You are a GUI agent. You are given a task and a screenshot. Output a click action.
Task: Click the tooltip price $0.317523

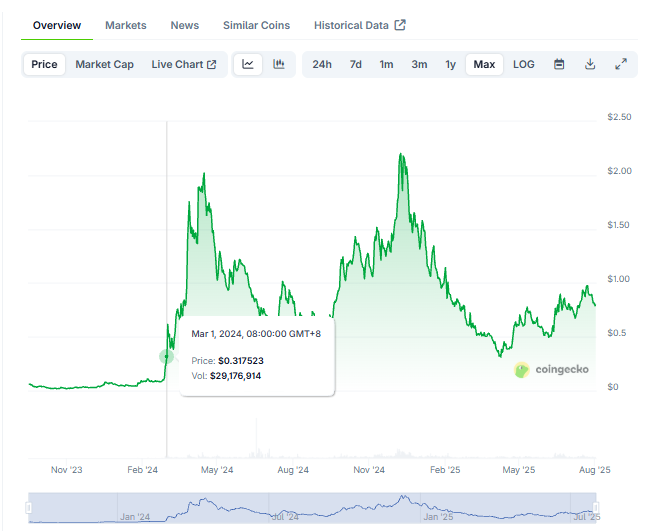241,361
